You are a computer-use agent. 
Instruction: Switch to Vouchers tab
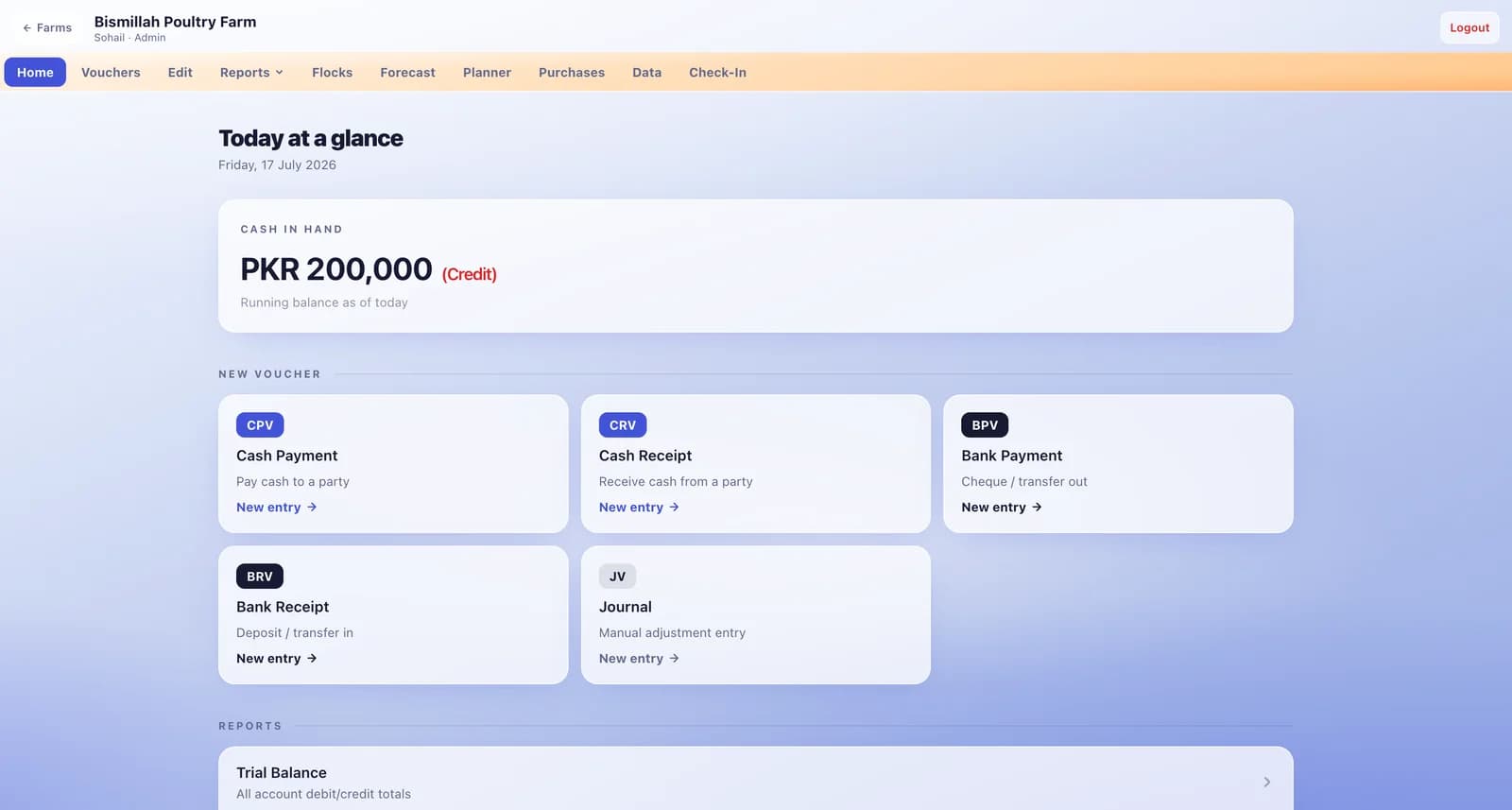(111, 72)
